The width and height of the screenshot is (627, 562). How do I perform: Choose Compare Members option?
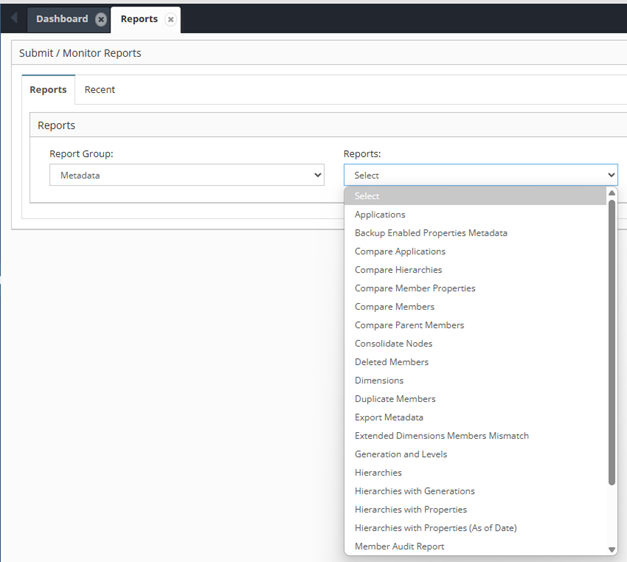(x=475, y=306)
